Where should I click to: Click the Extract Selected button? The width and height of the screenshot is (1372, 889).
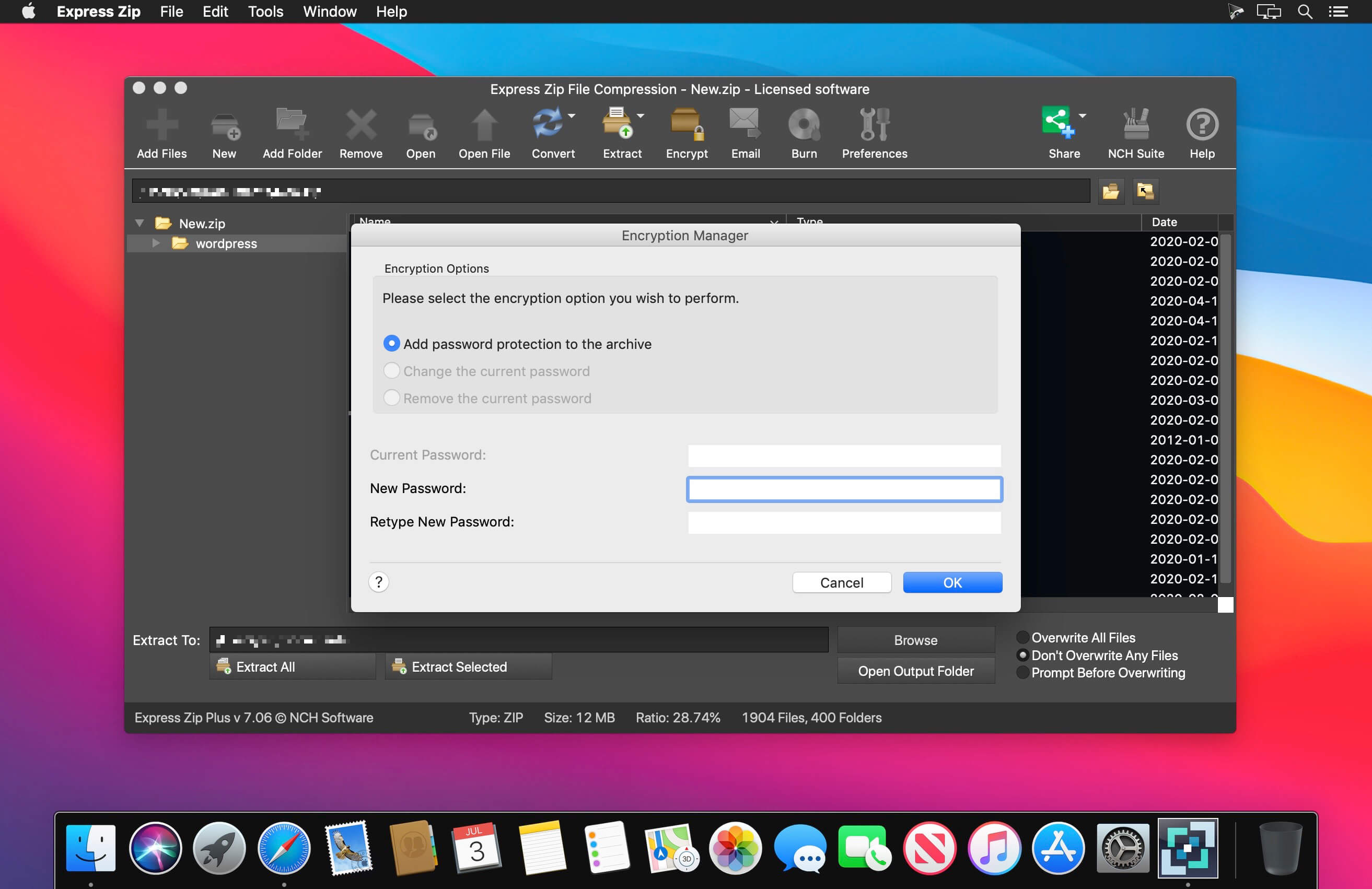(468, 666)
